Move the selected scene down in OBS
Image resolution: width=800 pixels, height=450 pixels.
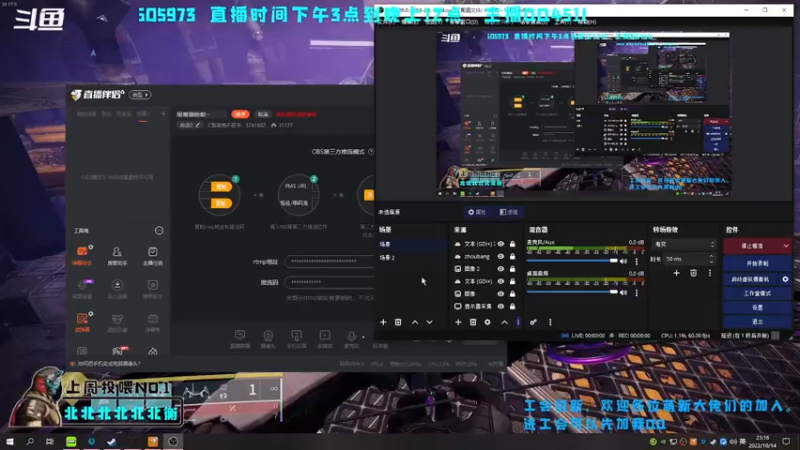(430, 322)
